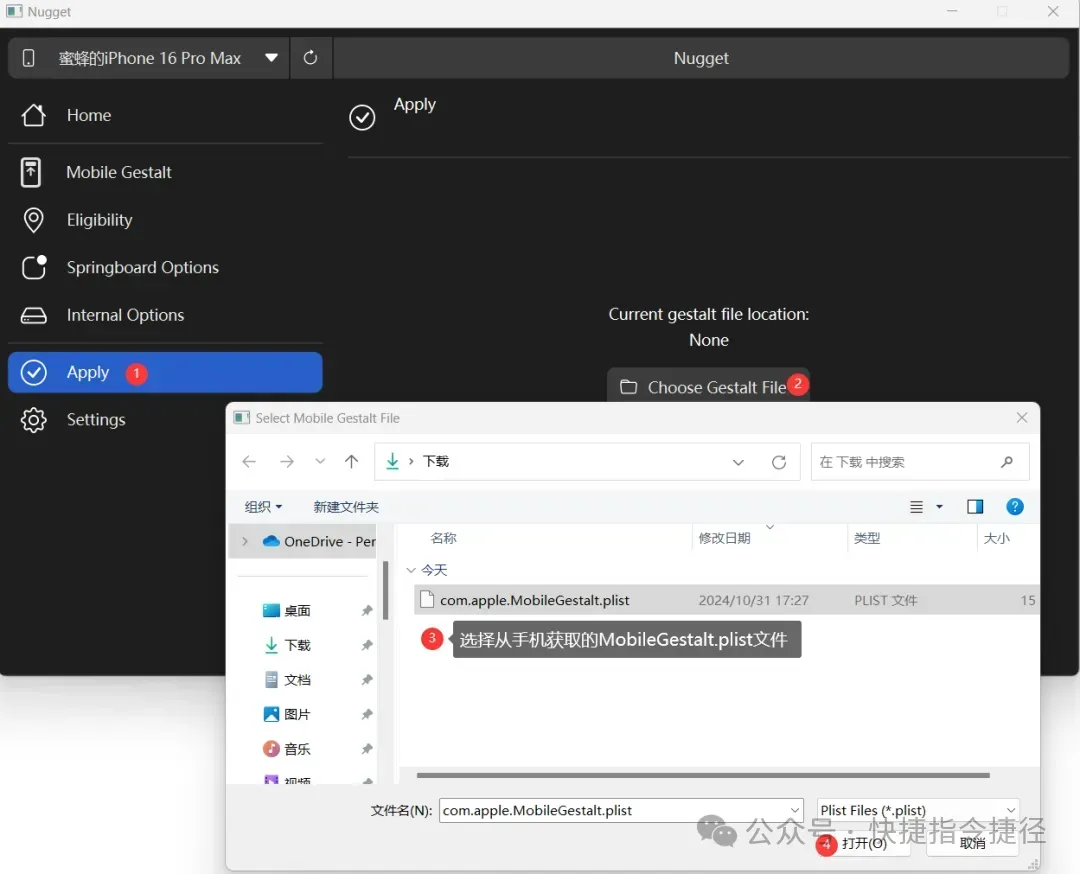Click the Apply checkmark icon in main panel
This screenshot has height=874, width=1080.
pyautogui.click(x=362, y=117)
